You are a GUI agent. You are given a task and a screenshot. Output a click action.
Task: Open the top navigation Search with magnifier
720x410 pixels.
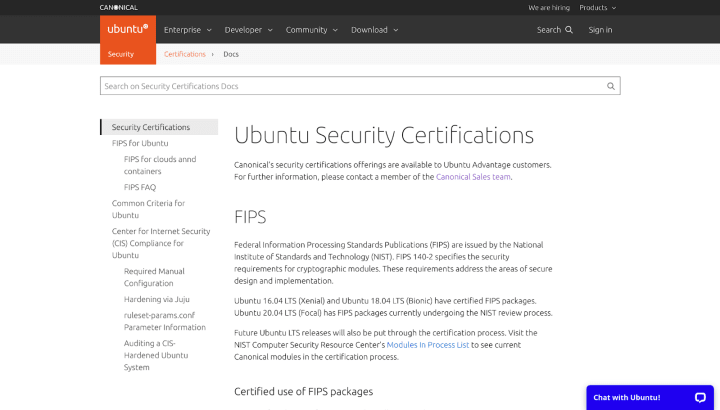(x=555, y=30)
